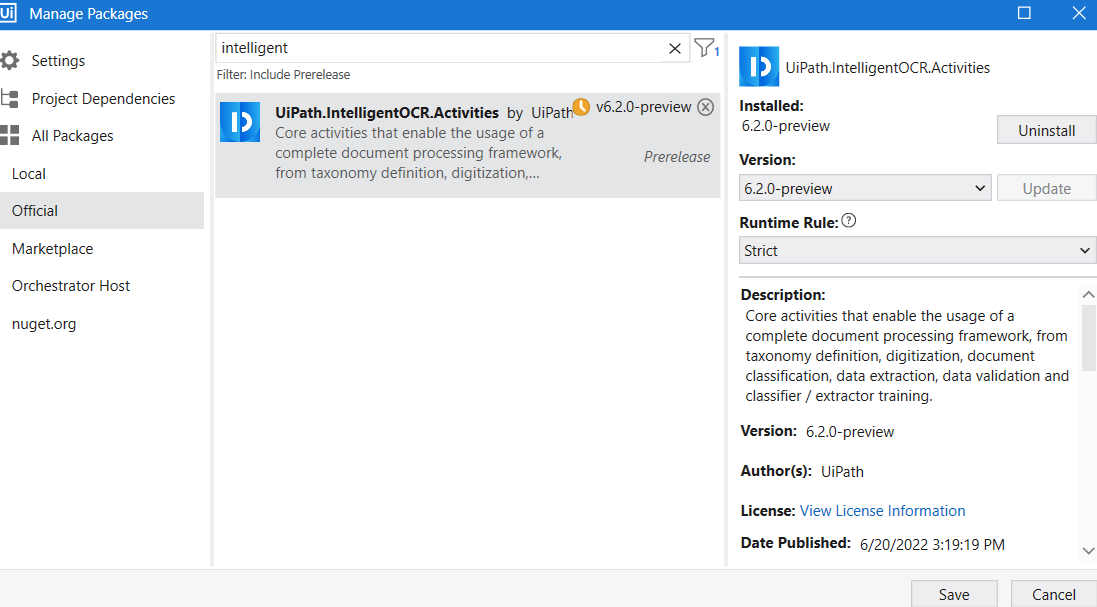Screen dimensions: 1097x607
Task: Click the UiPath.IntelligentOCR package logo in results
Action: click(x=240, y=122)
